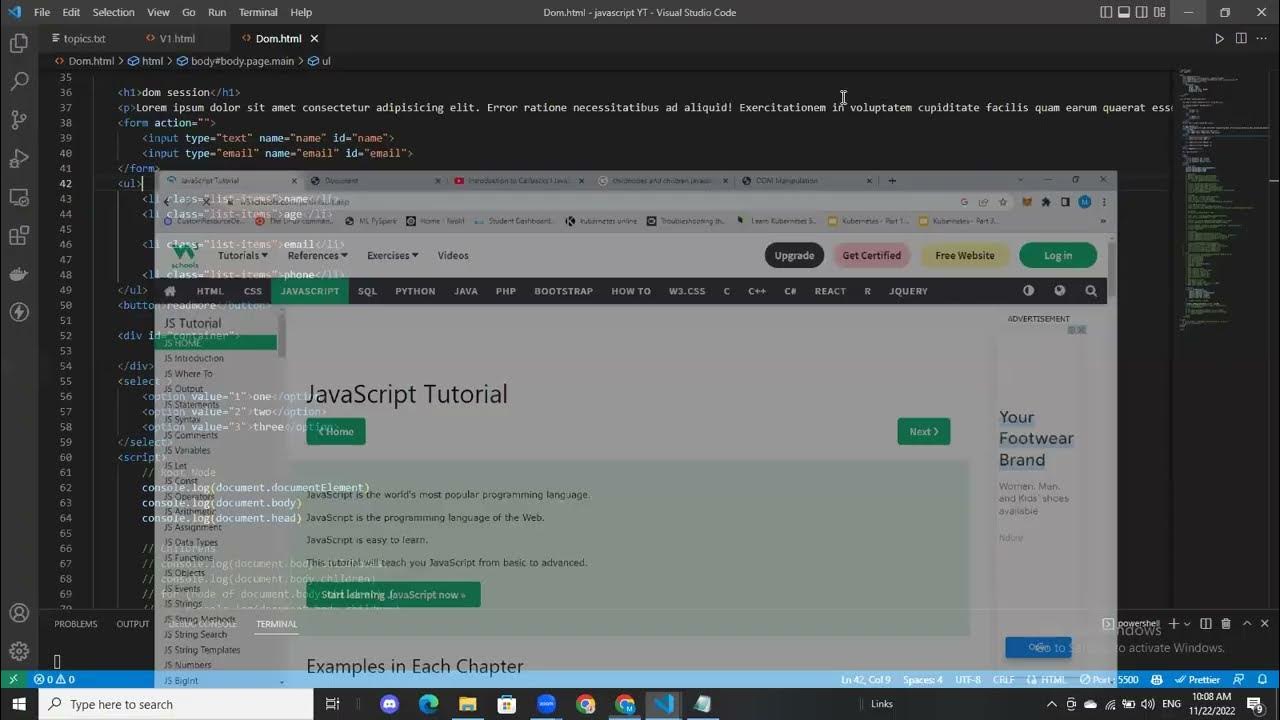Viewport: 1280px width, 720px height.
Task: Open the Extensions view
Action: tap(19, 236)
